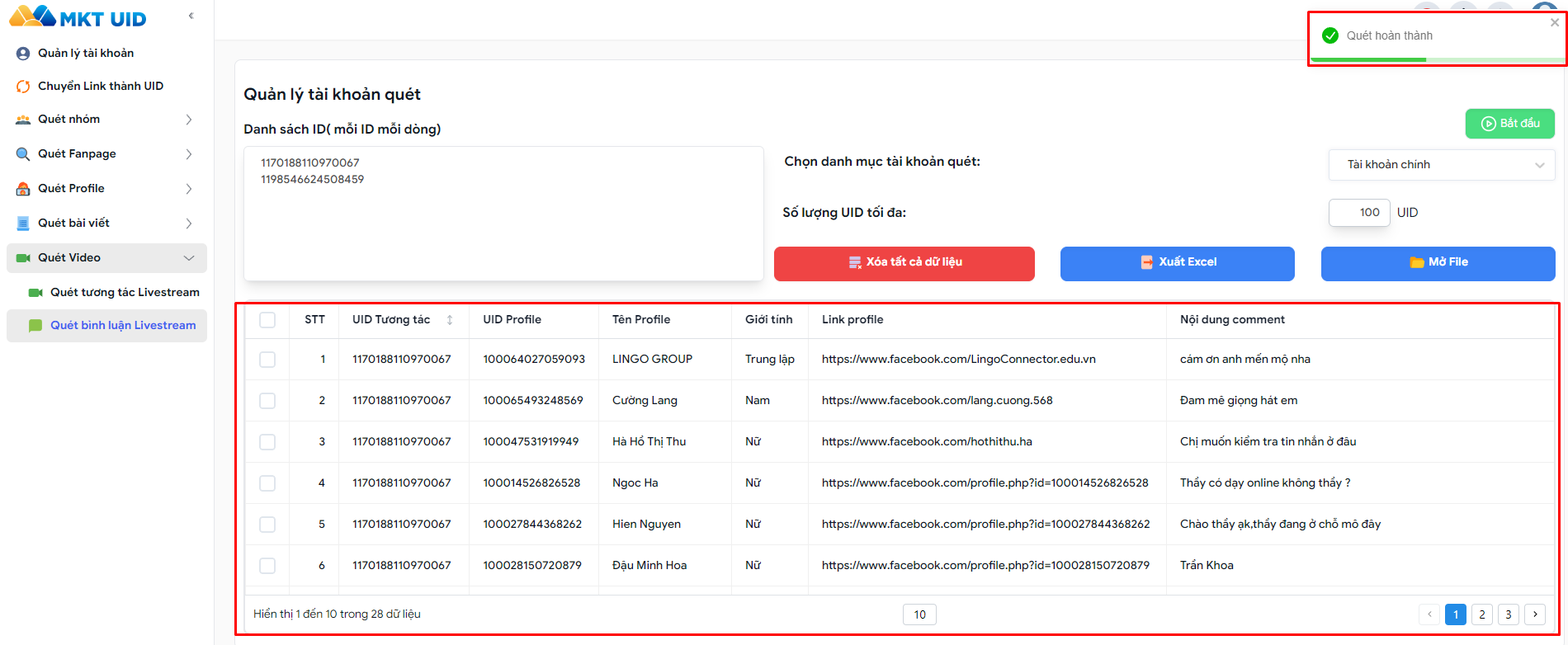Open Quản lý tài khoản menu
Screen dimensions: 1568x645
point(86,53)
